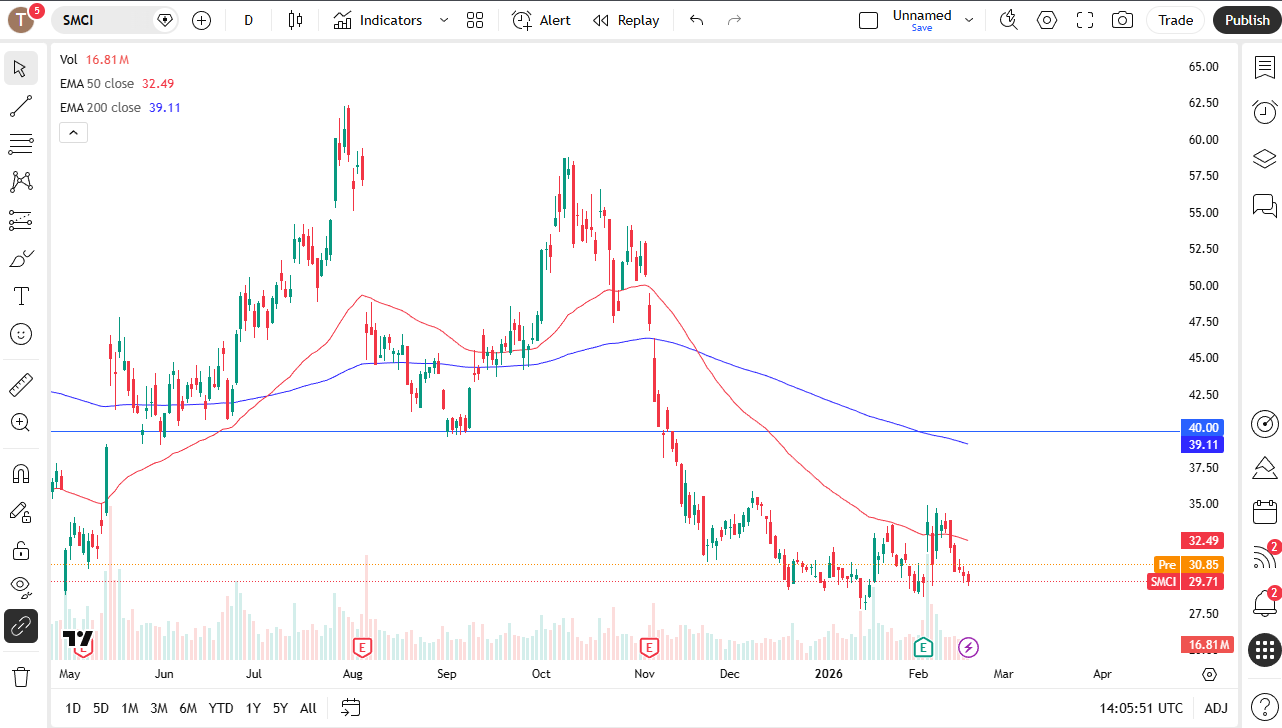
Task: Select the 5Y time range
Action: point(281,708)
